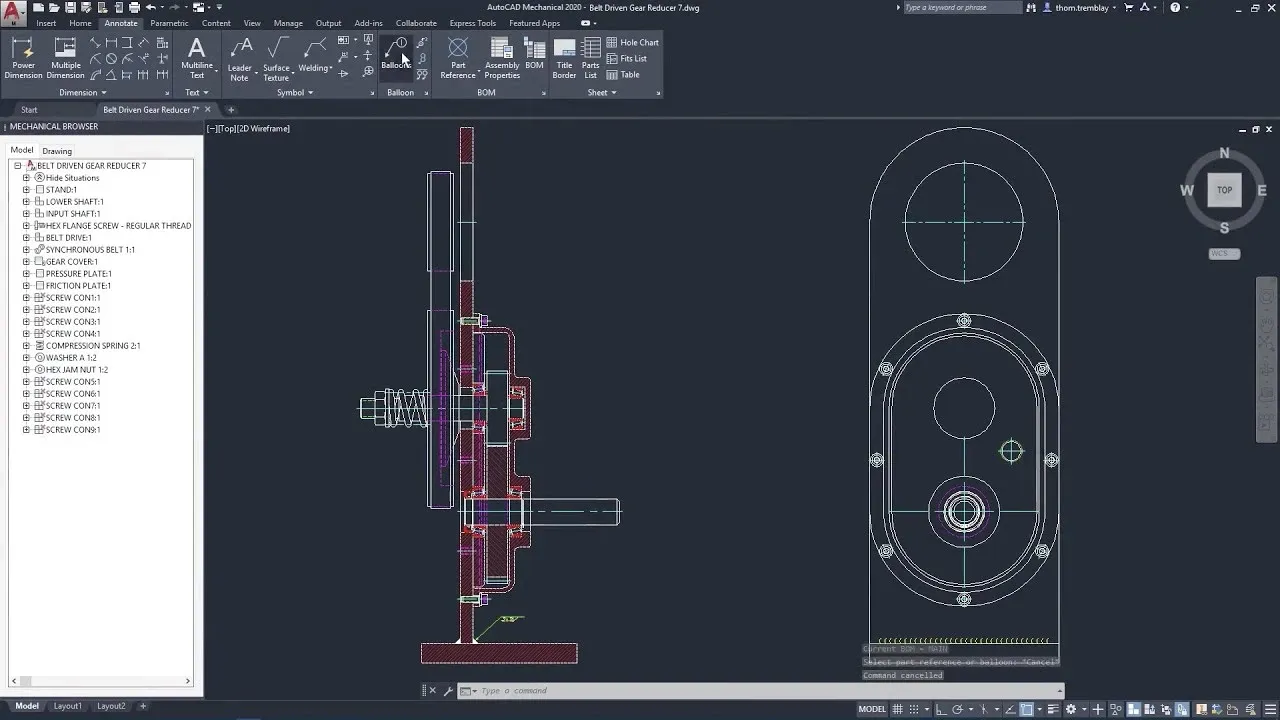Switch to the Parametric ribbon tab
The height and width of the screenshot is (720, 1280).
pos(168,23)
